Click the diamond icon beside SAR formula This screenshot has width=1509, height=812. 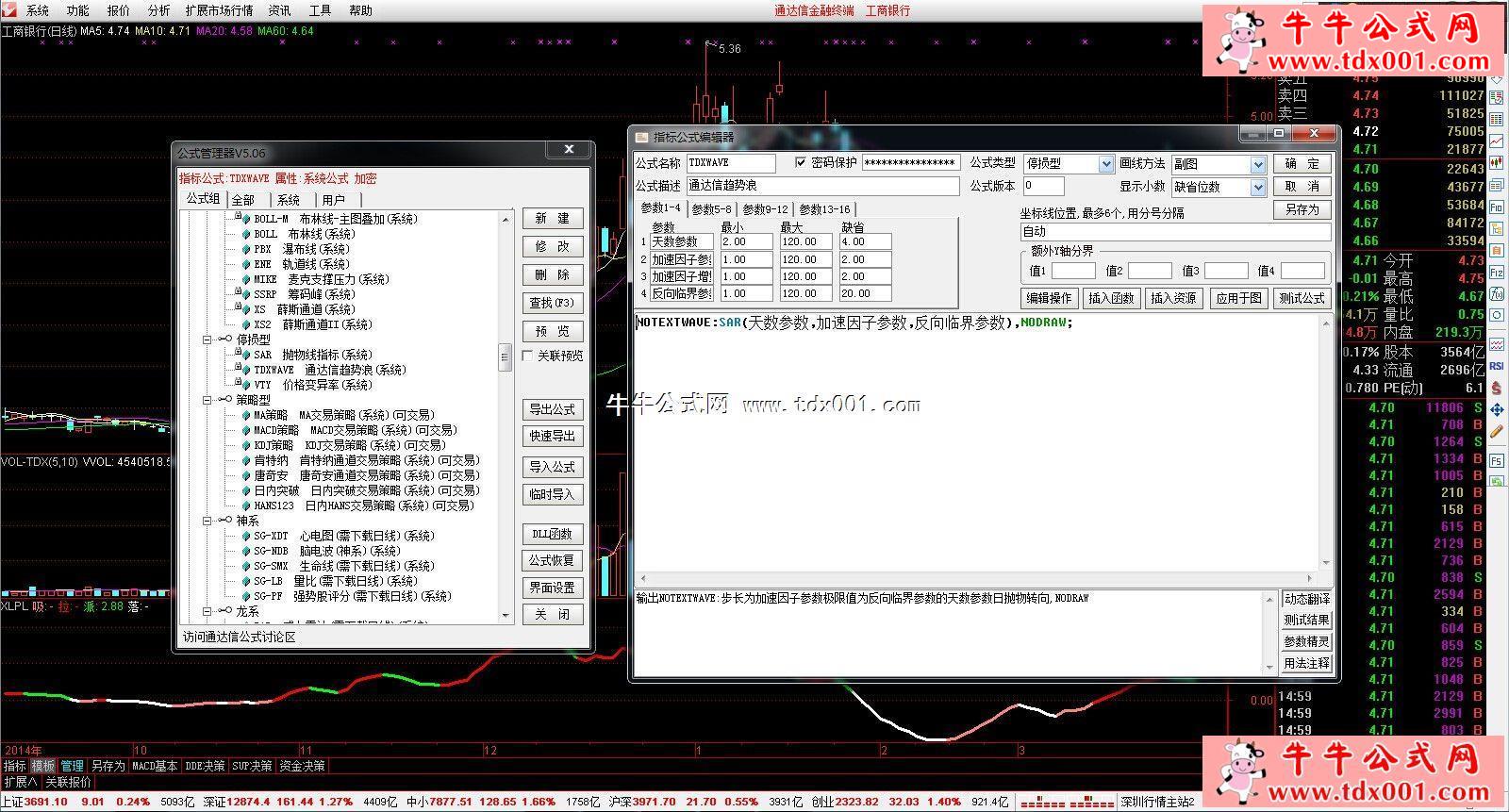pyautogui.click(x=246, y=355)
